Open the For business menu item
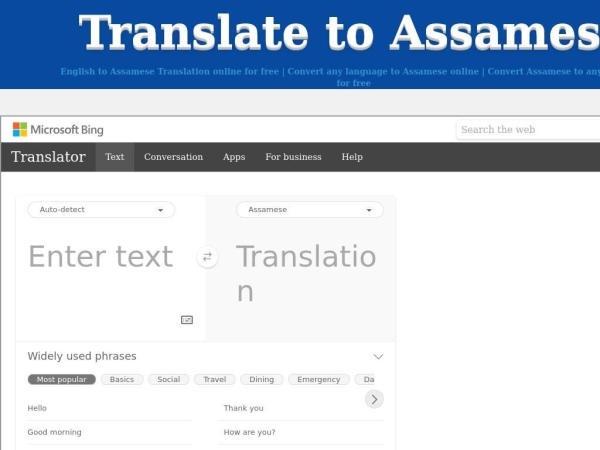 pos(293,157)
